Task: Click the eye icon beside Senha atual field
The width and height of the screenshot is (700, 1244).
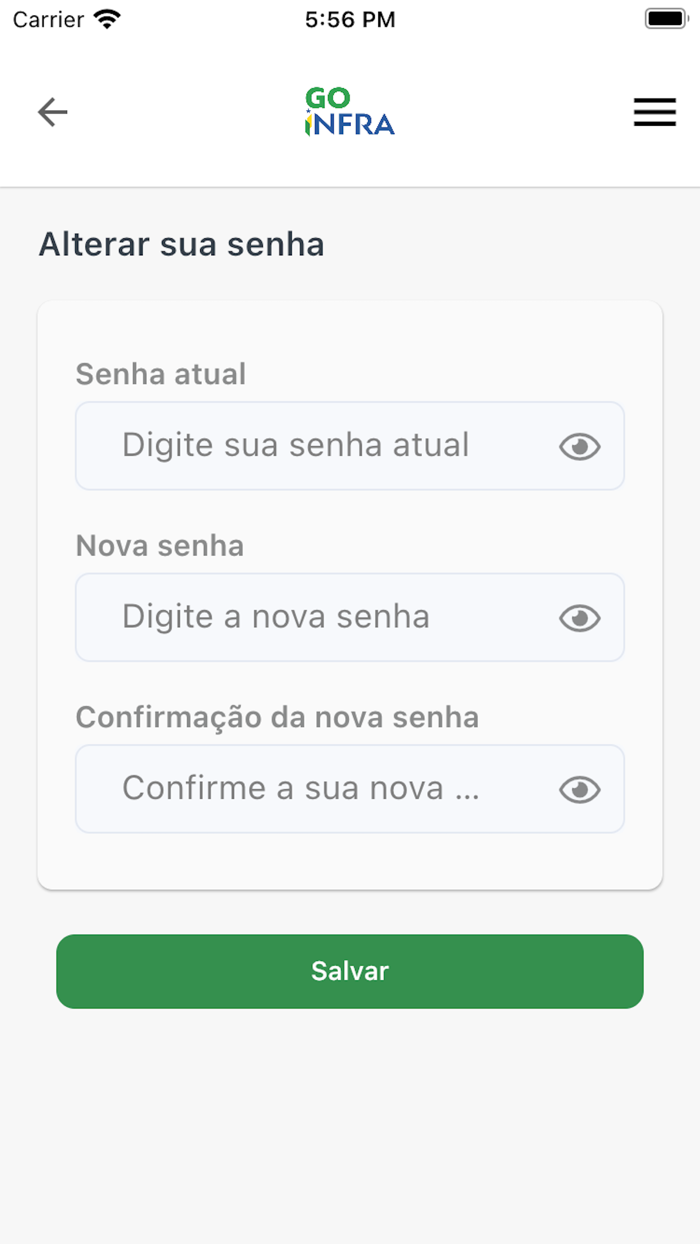Action: pos(580,446)
